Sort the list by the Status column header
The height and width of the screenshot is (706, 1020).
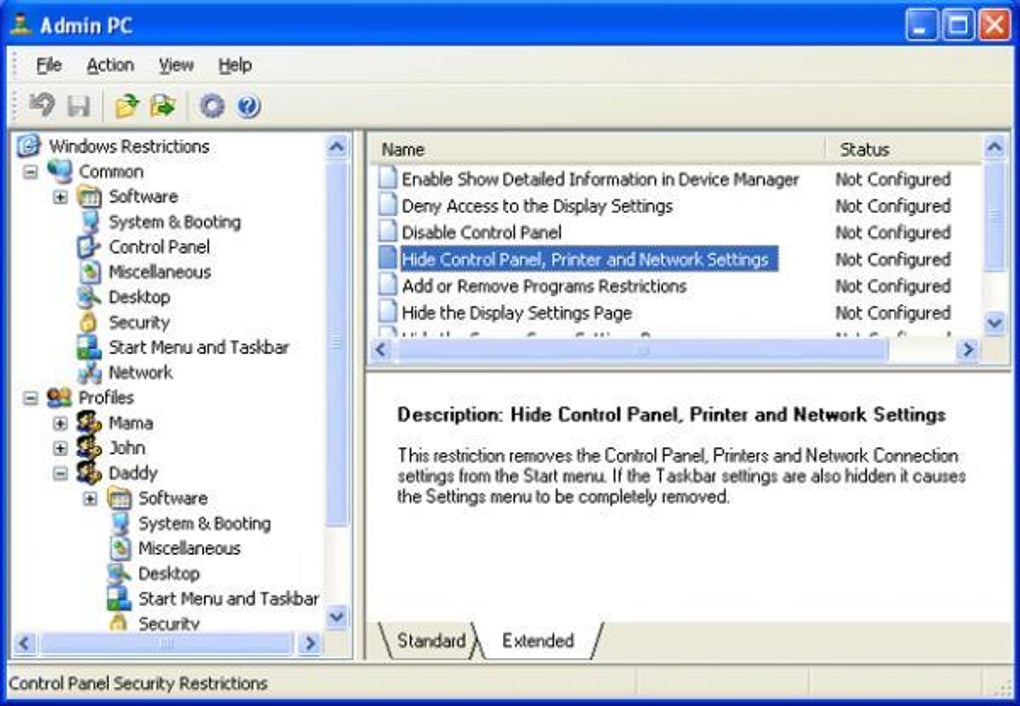[903, 149]
